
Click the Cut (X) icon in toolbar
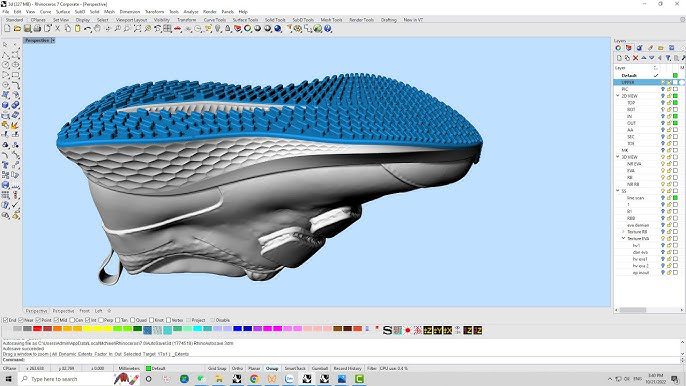pyautogui.click(x=57, y=28)
